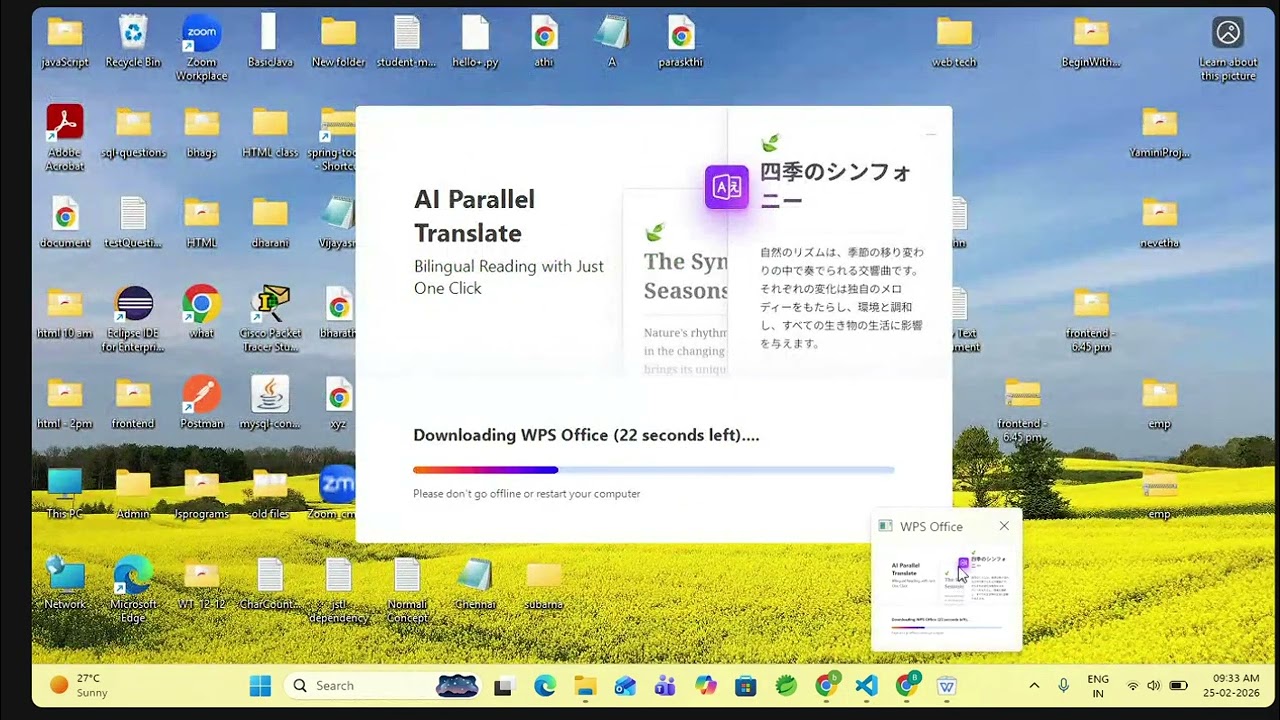Open the Adobe Acrobat desktop shortcut
Viewport: 1280px width, 720px height.
click(x=65, y=138)
